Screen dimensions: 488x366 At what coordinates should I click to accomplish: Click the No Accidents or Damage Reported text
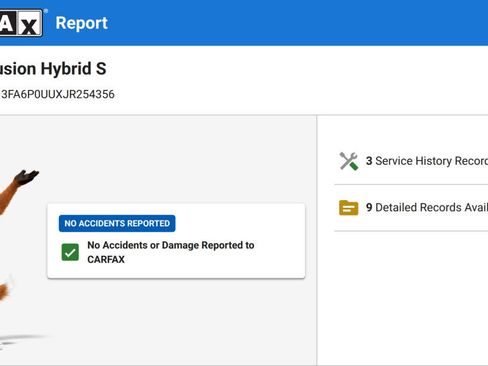tap(171, 252)
